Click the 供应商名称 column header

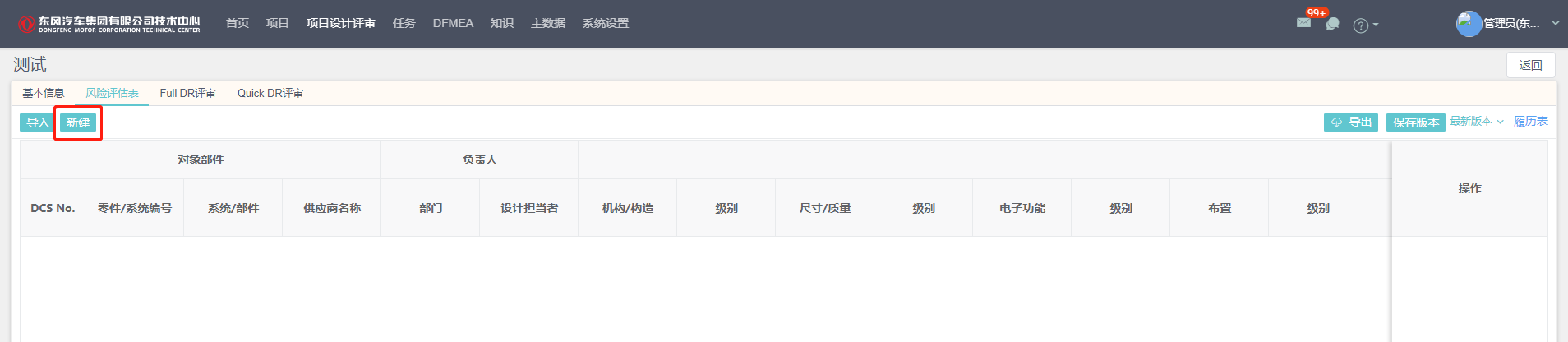(x=332, y=208)
